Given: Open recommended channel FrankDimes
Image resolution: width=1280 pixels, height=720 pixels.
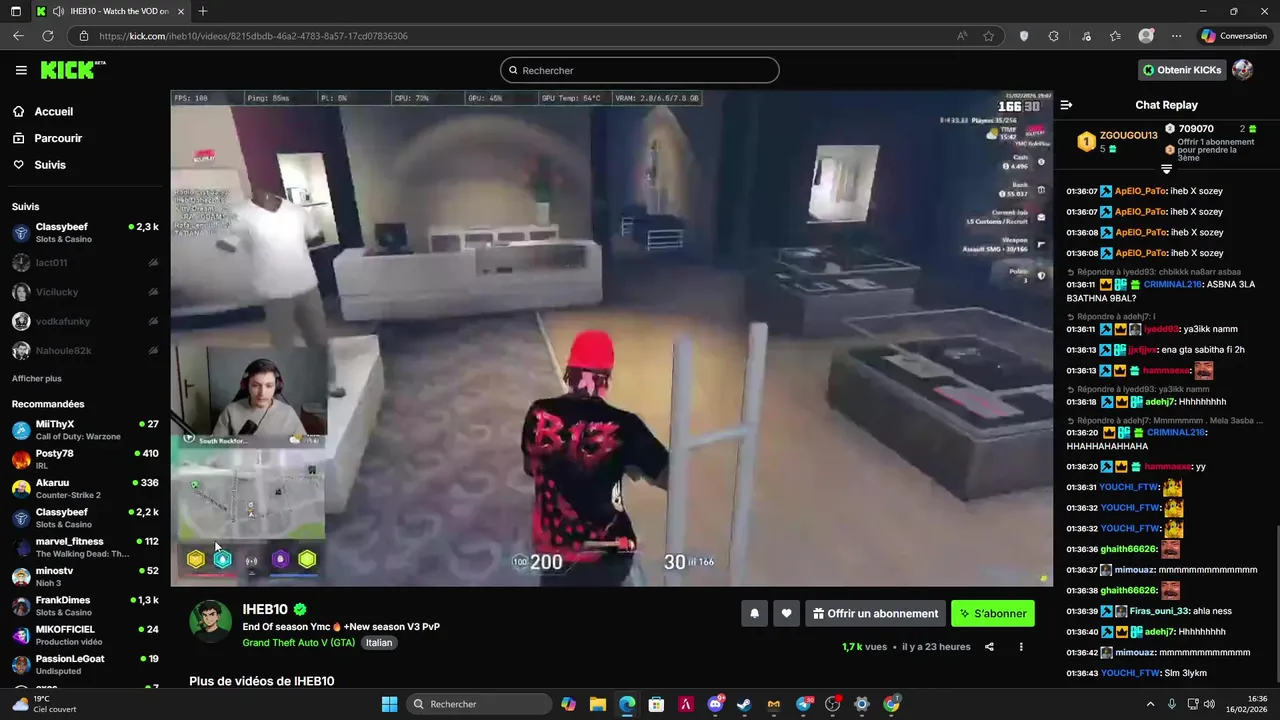Looking at the screenshot, I should point(85,606).
